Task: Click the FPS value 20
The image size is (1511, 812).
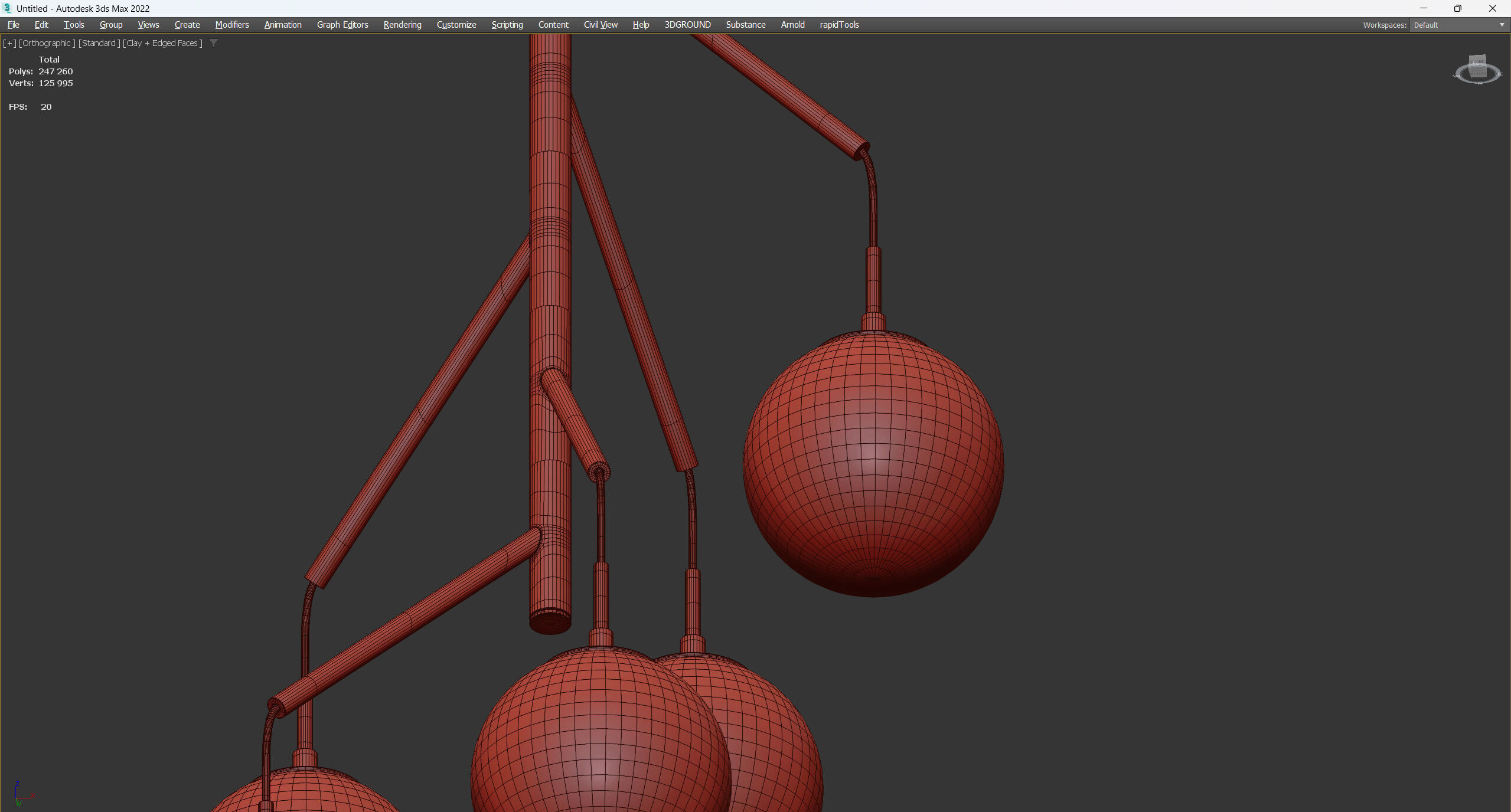Action: [x=46, y=107]
